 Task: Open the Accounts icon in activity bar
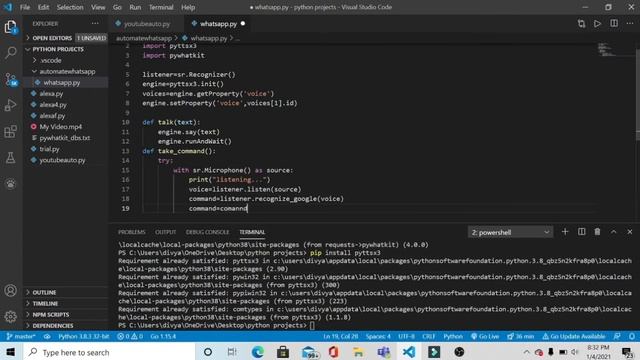11,291
